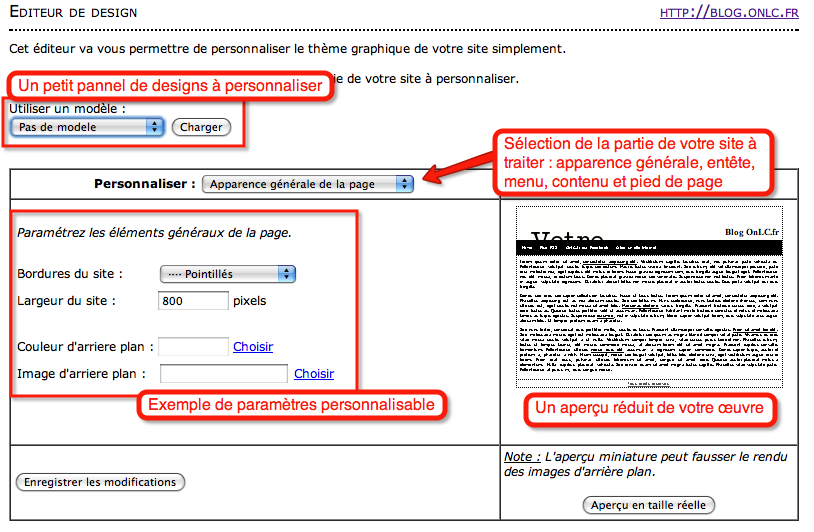Click Choisir link for Couleur d'arriere plan

(x=253, y=347)
